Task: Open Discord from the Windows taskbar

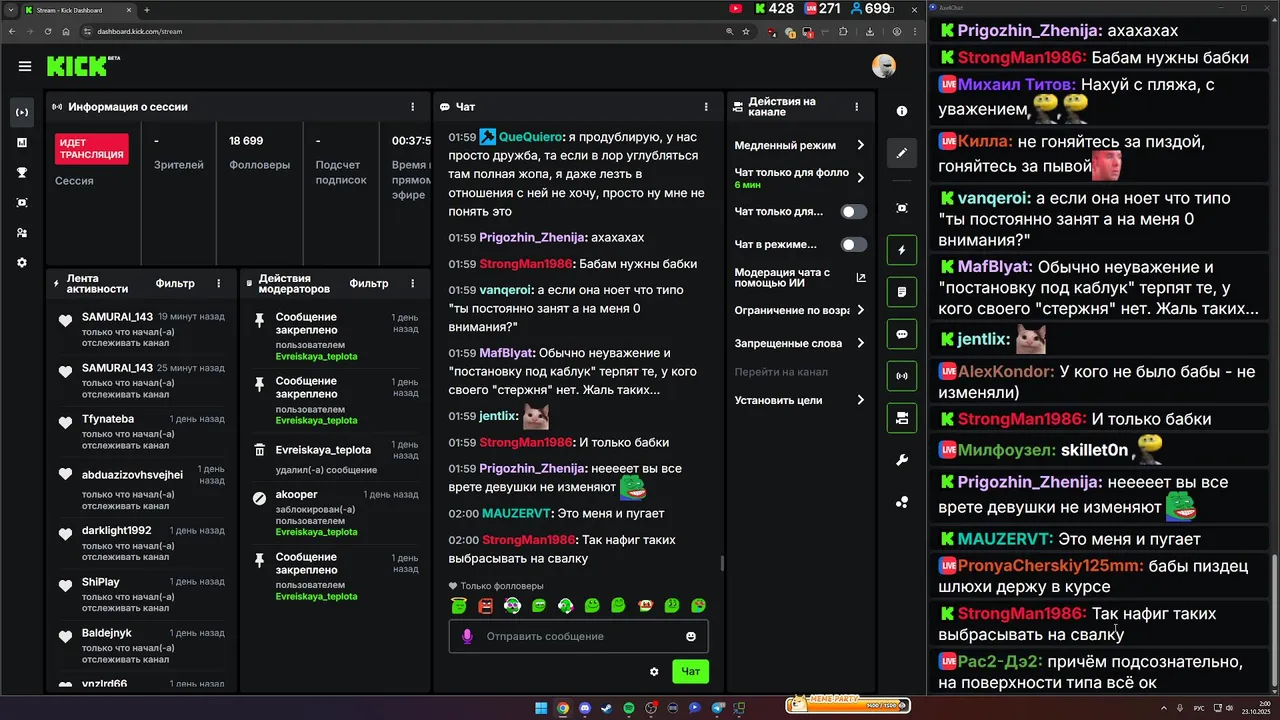Action: pyautogui.click(x=584, y=708)
